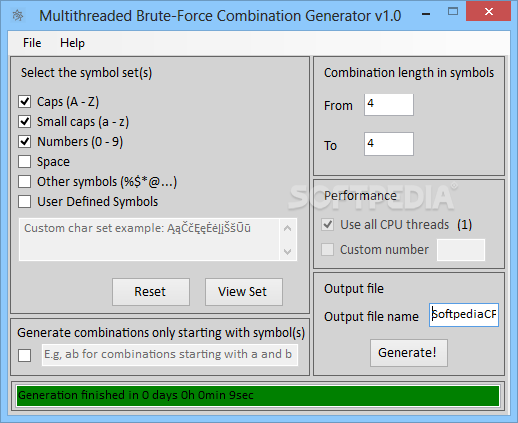This screenshot has width=518, height=423.
Task: Enable User Defined Symbols checkbox
Action: point(25,202)
